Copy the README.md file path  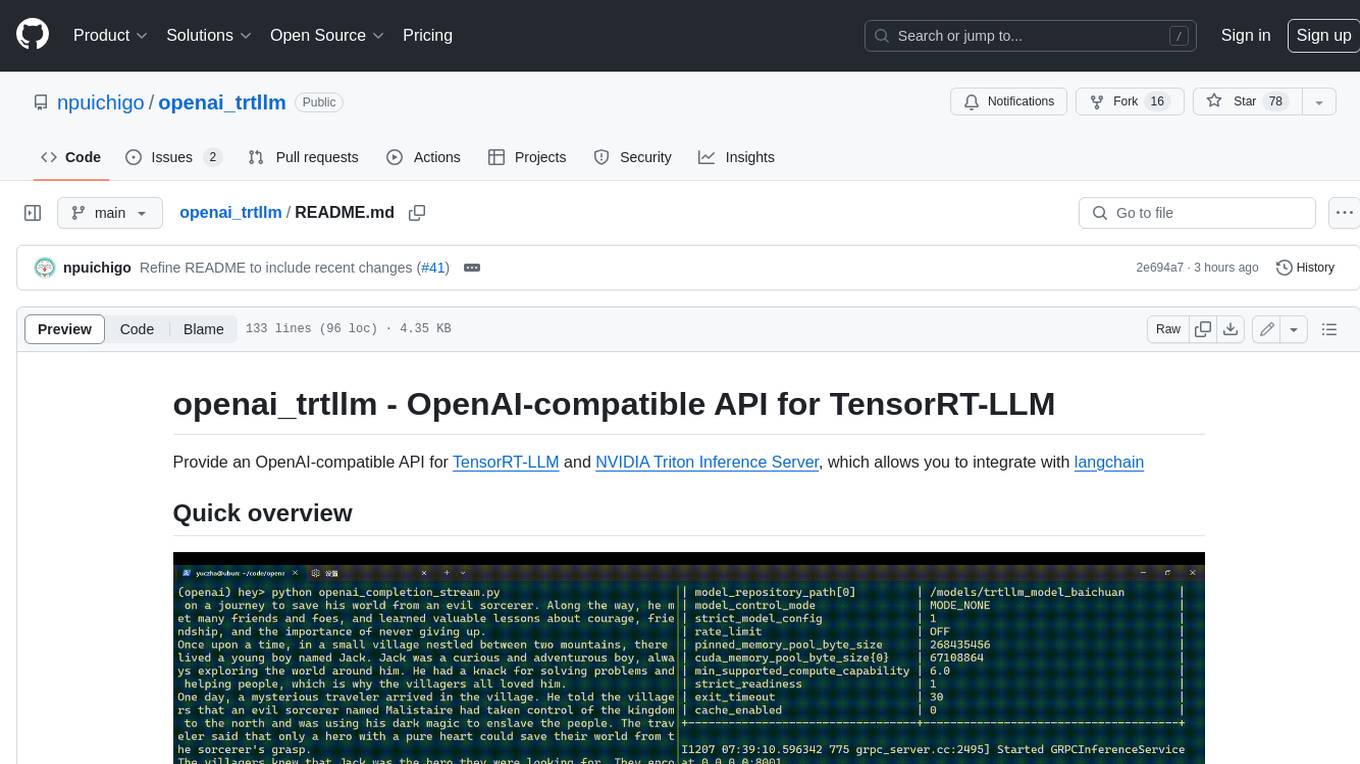tap(417, 212)
